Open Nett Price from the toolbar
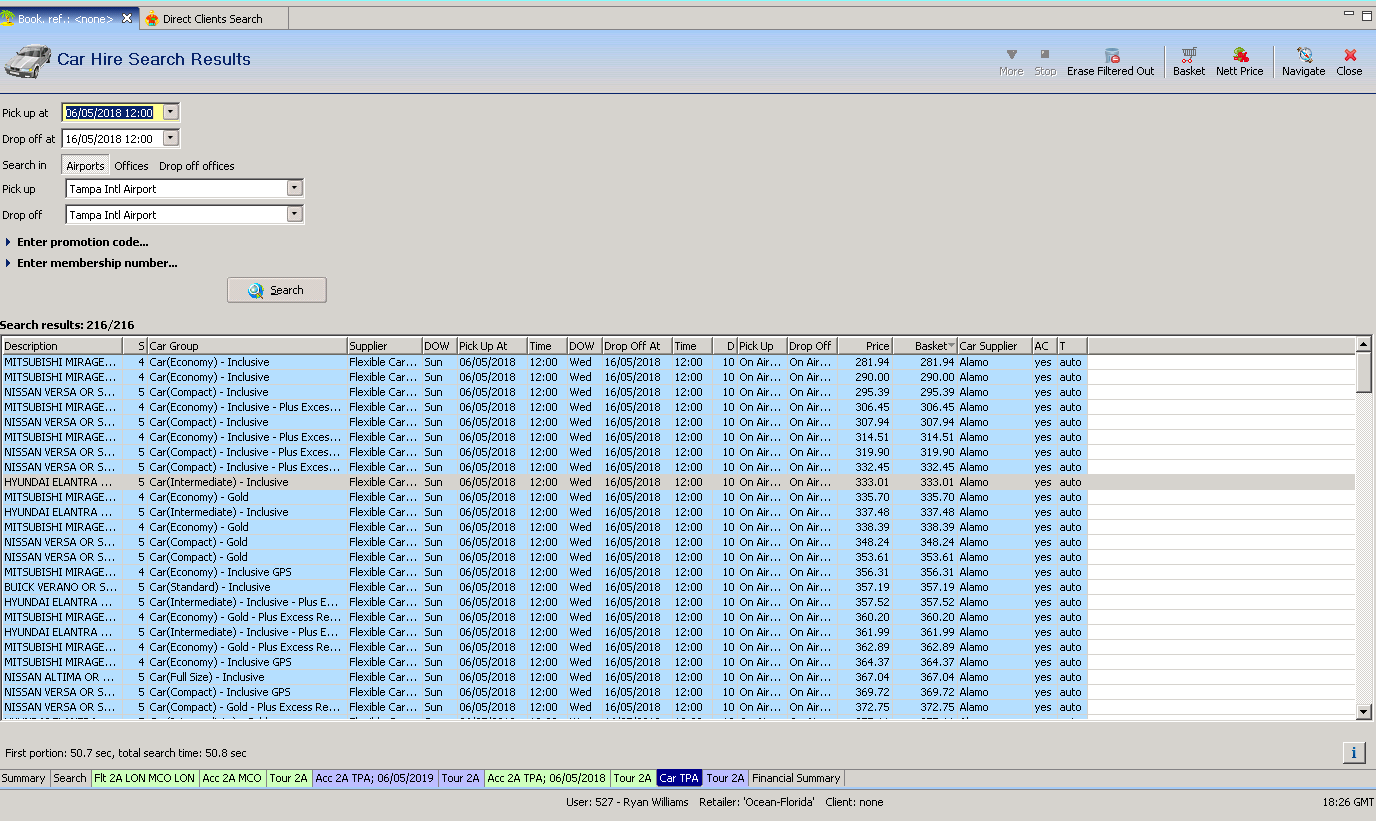 (1239, 61)
